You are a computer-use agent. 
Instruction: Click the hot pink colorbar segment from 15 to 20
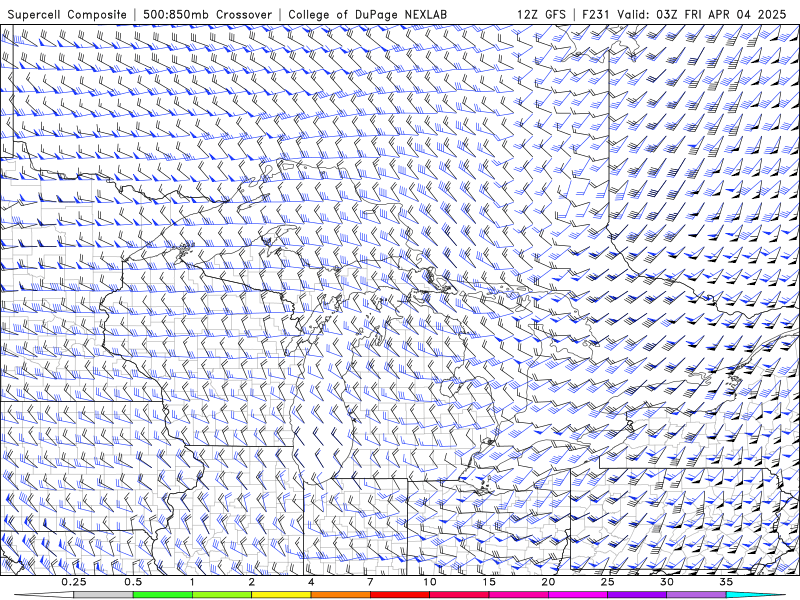pos(518,595)
